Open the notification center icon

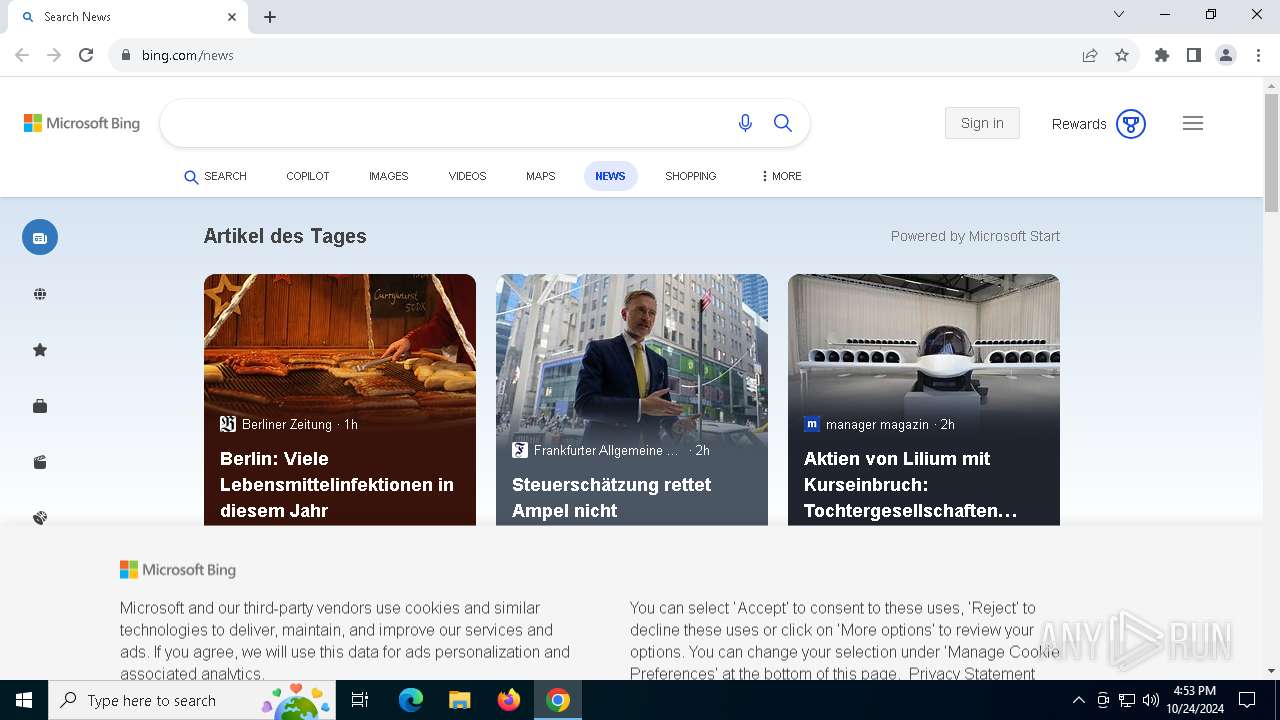(1247, 700)
